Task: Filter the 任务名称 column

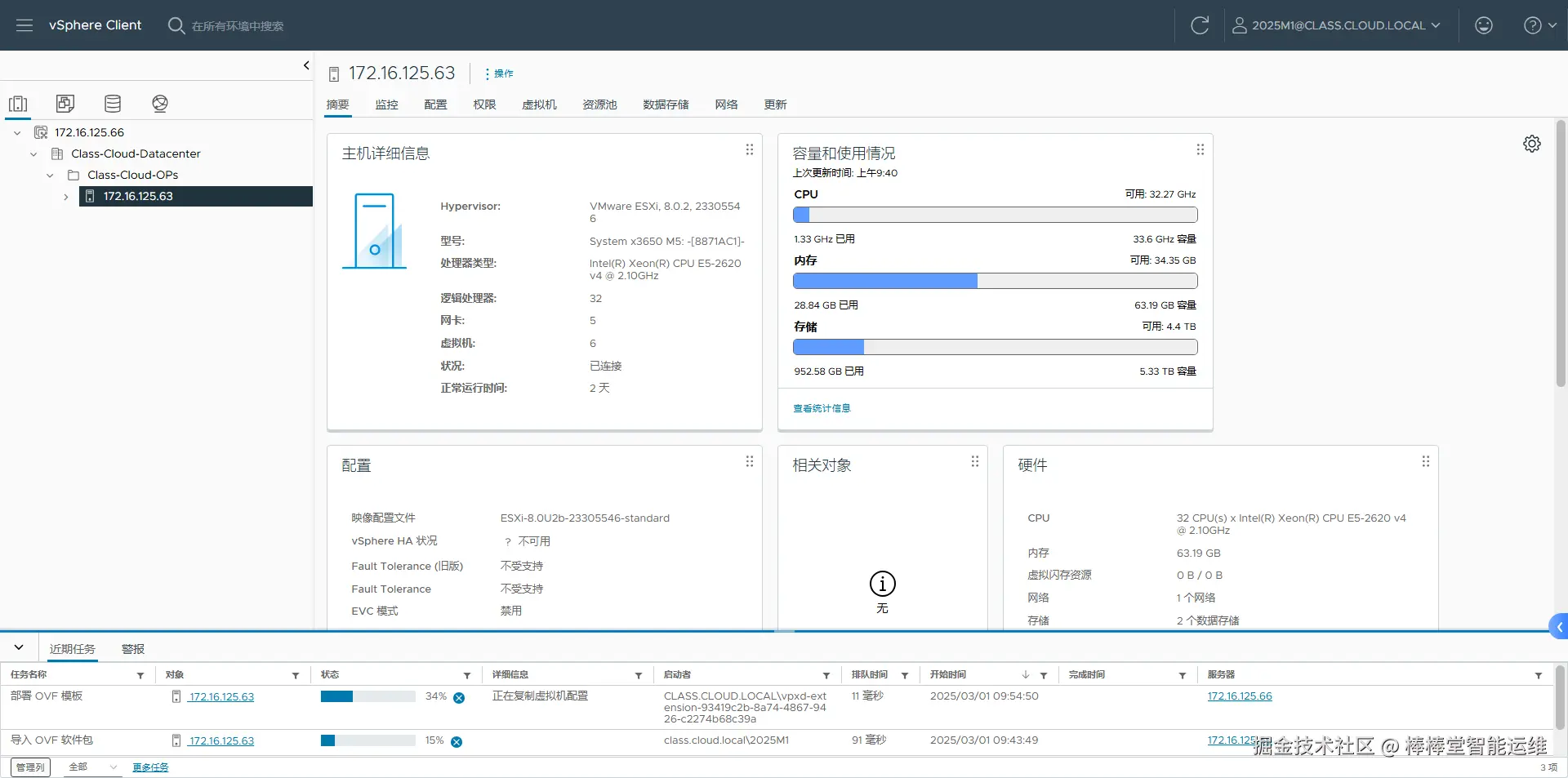Action: click(140, 676)
